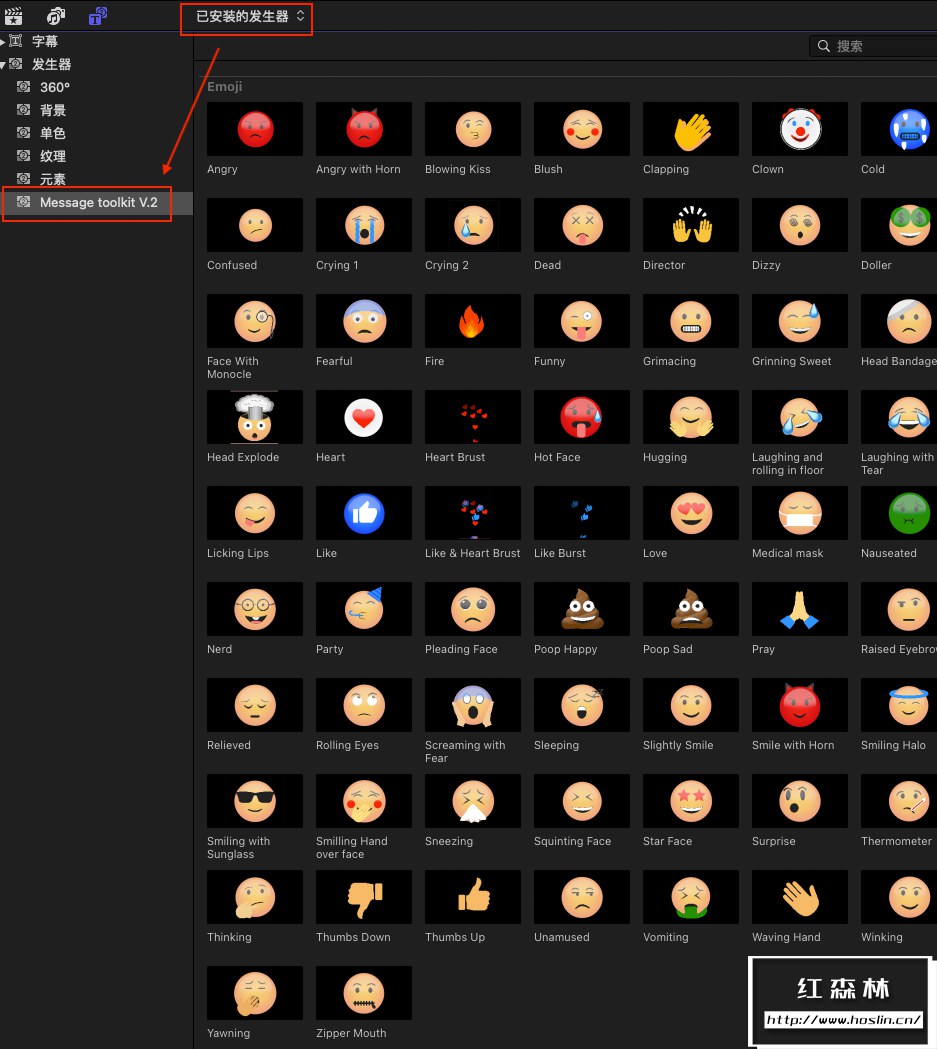Select the Heart Brust emoji
The image size is (937, 1049).
pyautogui.click(x=473, y=417)
